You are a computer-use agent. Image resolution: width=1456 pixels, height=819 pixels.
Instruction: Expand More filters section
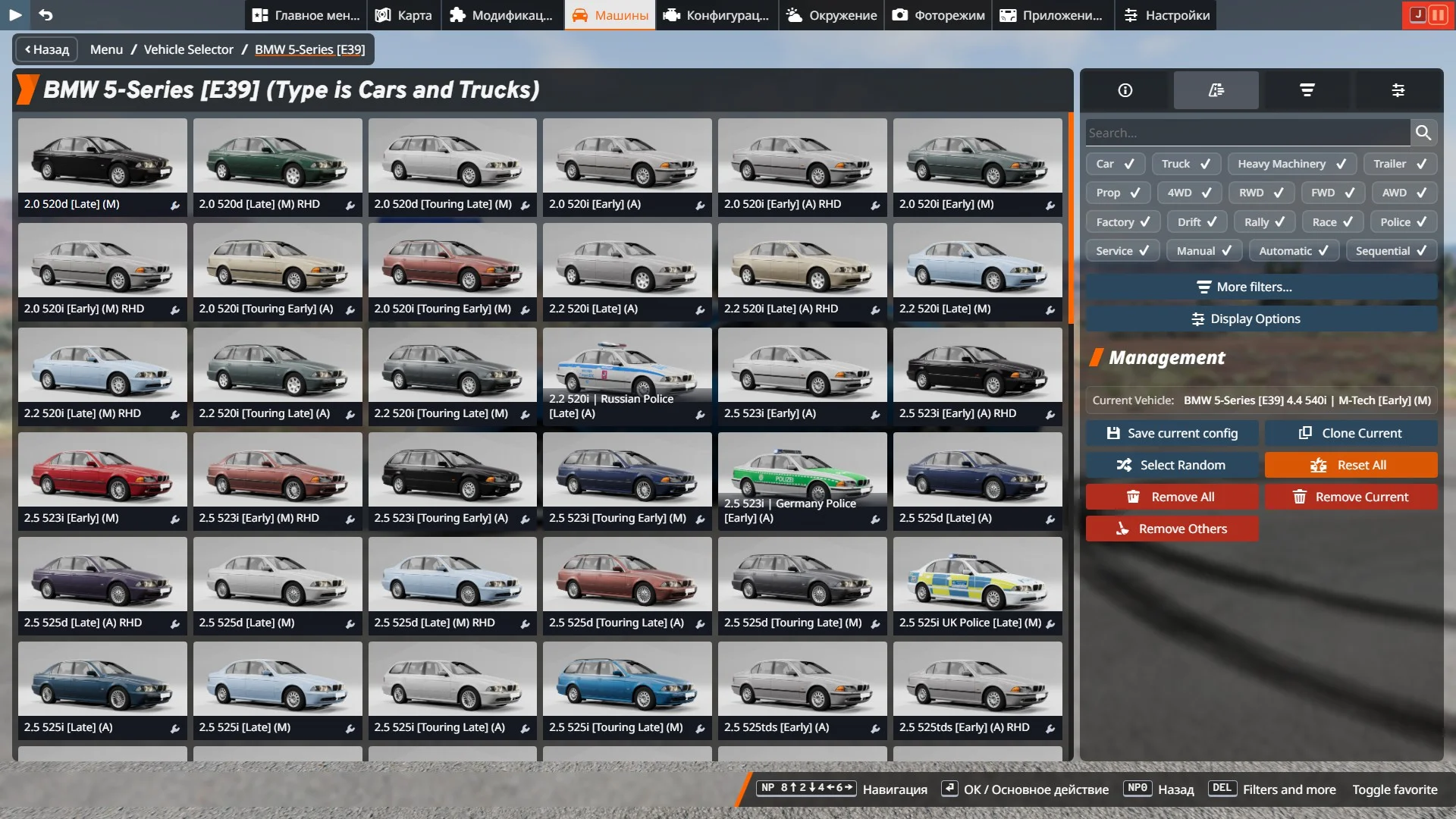coord(1261,287)
